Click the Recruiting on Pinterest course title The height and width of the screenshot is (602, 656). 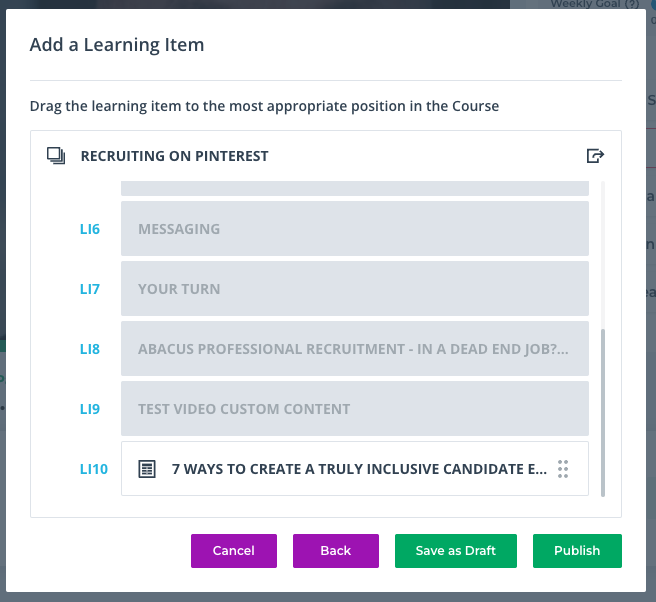pyautogui.click(x=174, y=156)
